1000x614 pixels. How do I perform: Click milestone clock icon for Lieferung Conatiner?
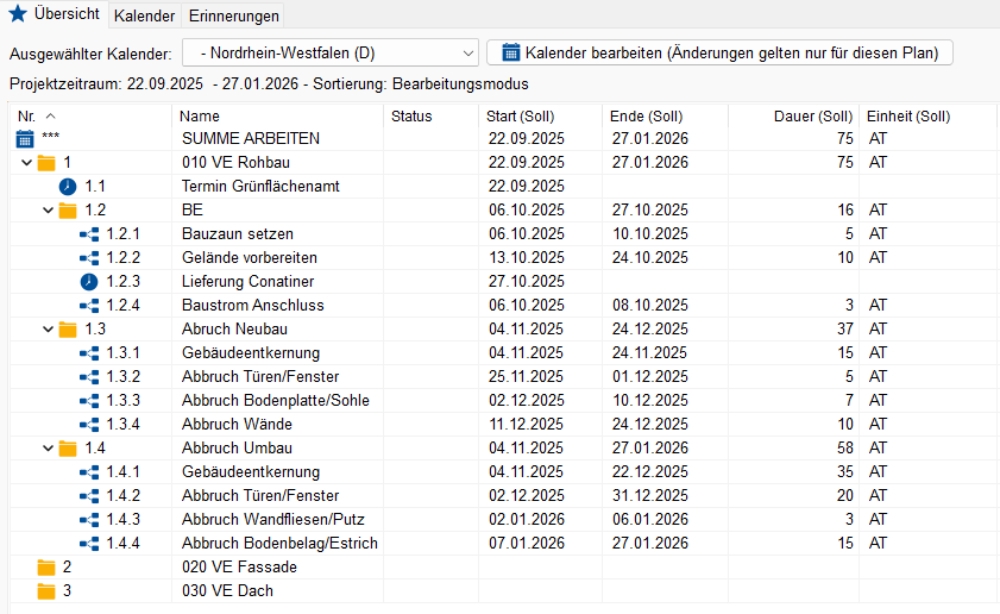(89, 282)
